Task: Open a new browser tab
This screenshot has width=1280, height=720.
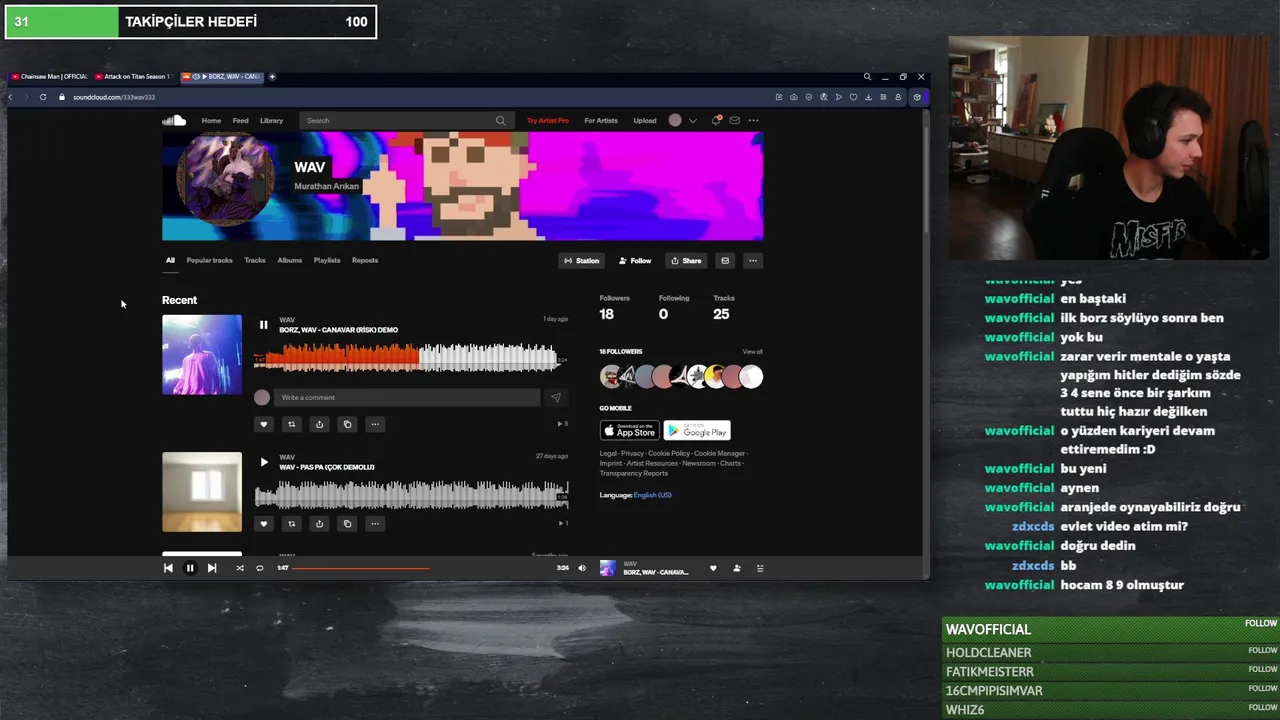Action: point(272,76)
